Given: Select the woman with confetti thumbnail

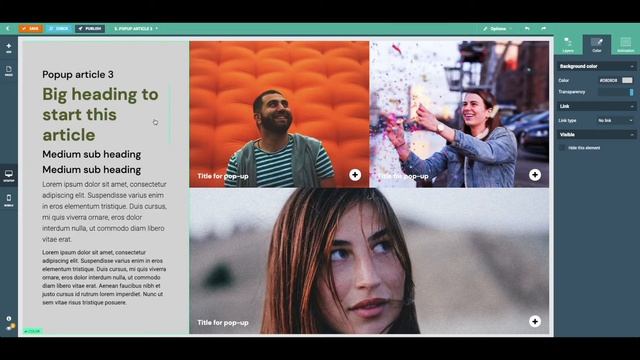Looking at the screenshot, I should tap(459, 114).
